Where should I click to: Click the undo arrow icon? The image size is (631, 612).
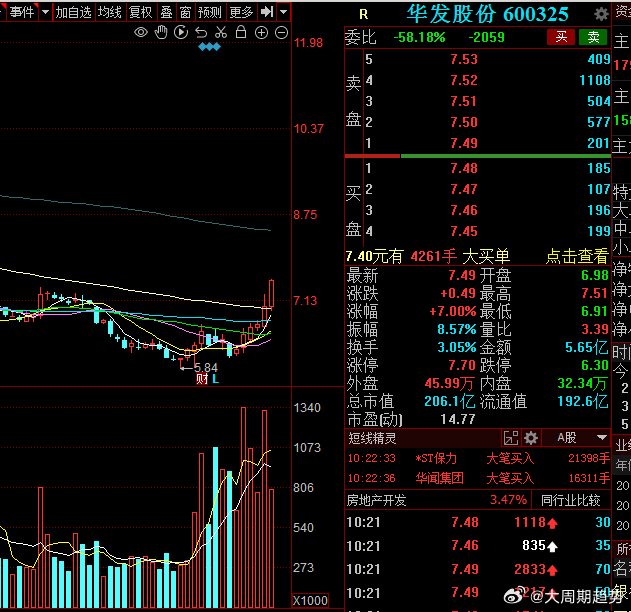tap(201, 33)
